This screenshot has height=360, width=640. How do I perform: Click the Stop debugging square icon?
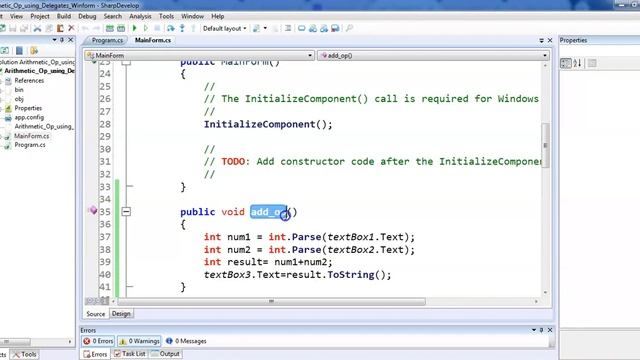[157, 28]
